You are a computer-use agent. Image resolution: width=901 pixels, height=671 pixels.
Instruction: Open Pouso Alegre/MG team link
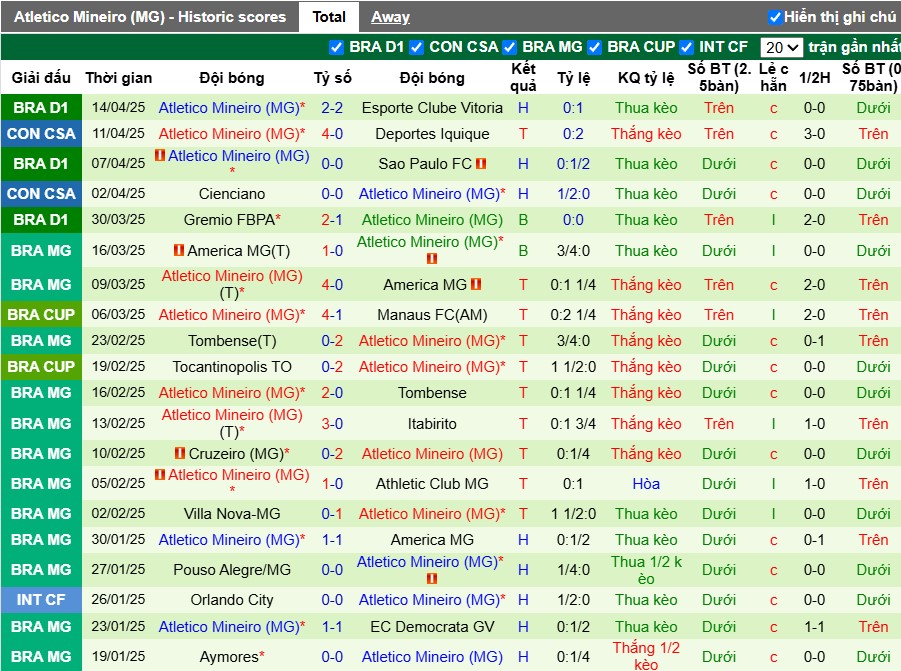coord(232,570)
